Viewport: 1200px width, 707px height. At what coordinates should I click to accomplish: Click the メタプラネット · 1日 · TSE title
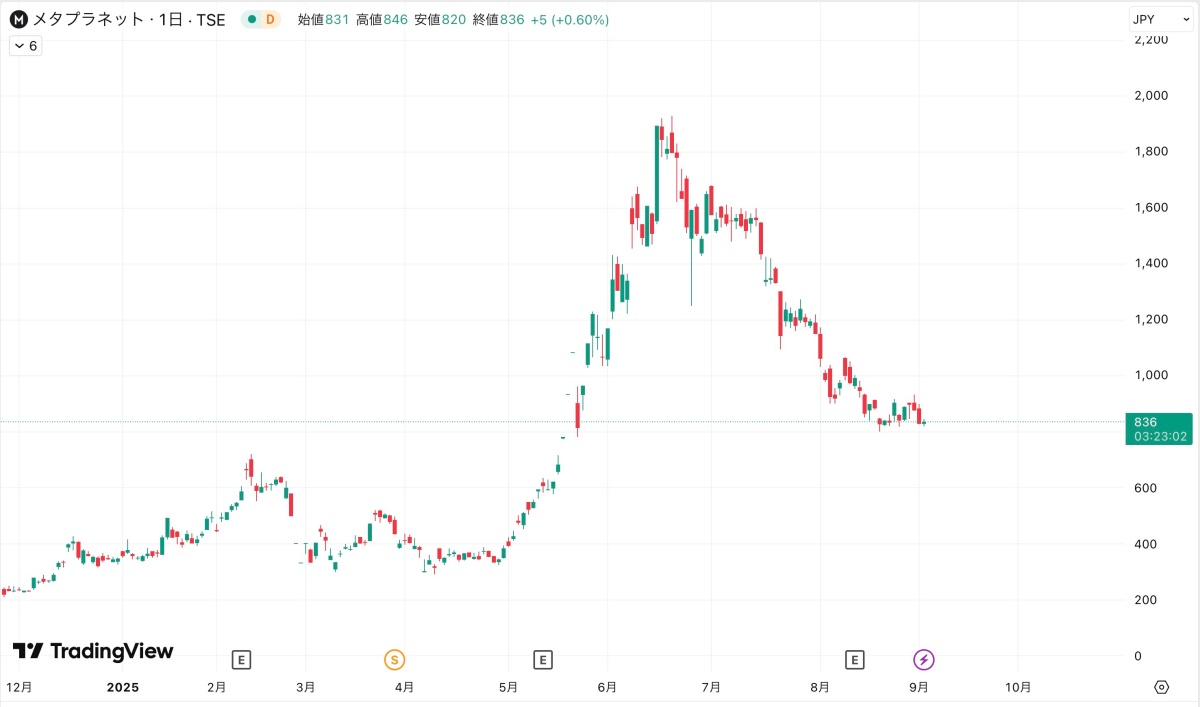[x=129, y=19]
